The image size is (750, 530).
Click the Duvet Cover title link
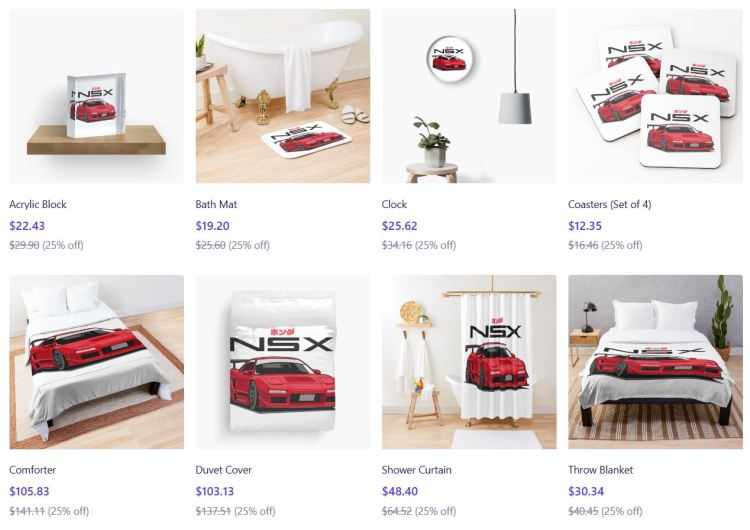[223, 470]
